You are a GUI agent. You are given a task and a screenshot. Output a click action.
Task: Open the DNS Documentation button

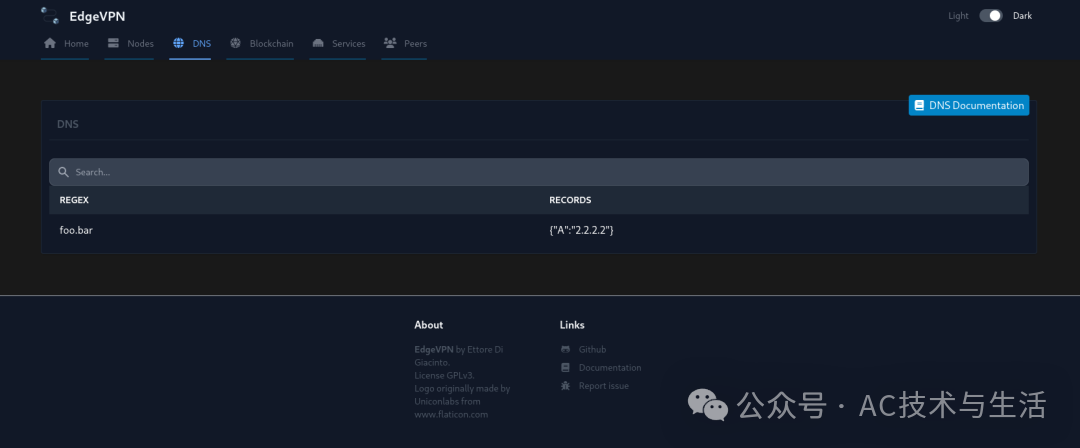click(x=968, y=105)
